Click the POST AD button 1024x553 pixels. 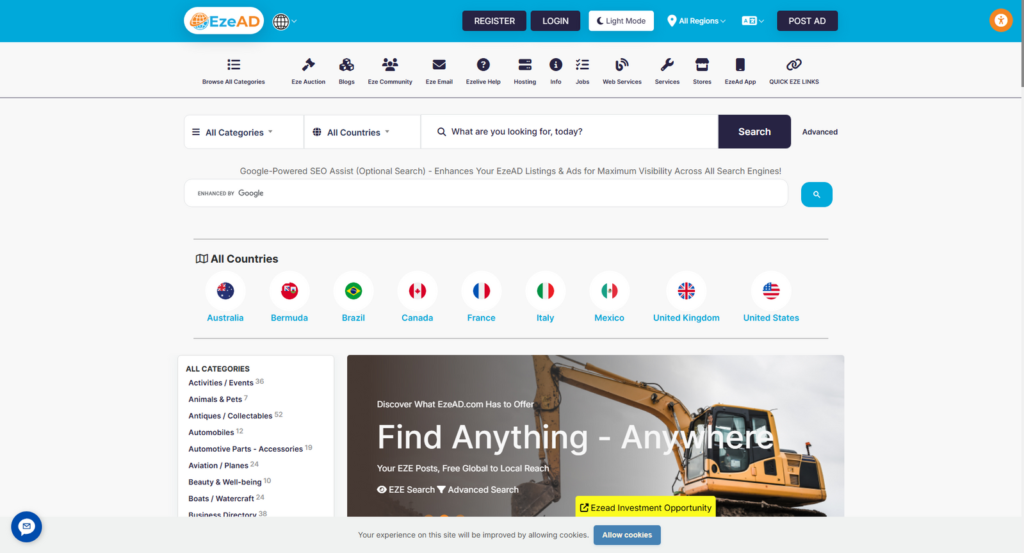coord(807,21)
